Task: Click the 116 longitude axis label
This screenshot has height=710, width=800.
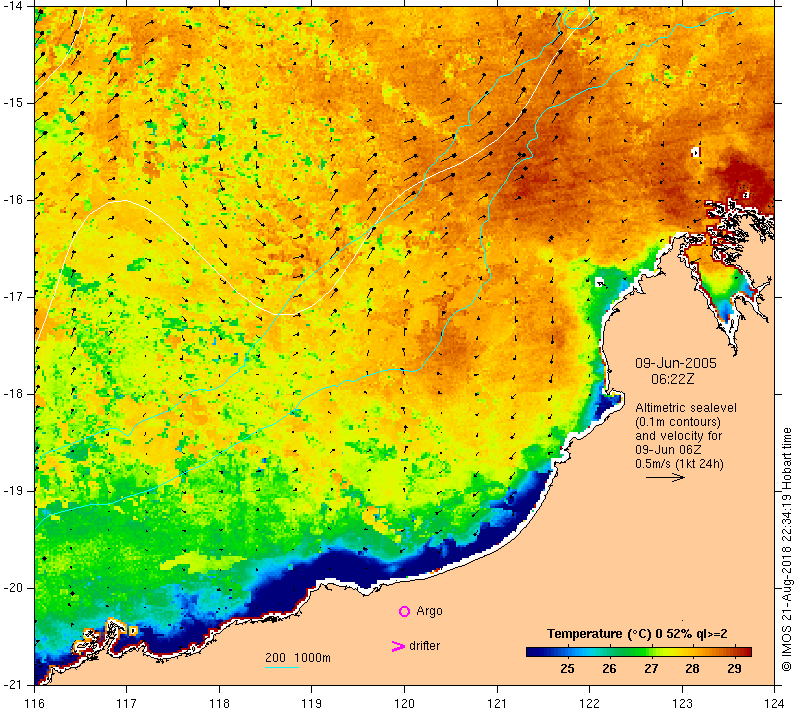Action: pos(34,703)
